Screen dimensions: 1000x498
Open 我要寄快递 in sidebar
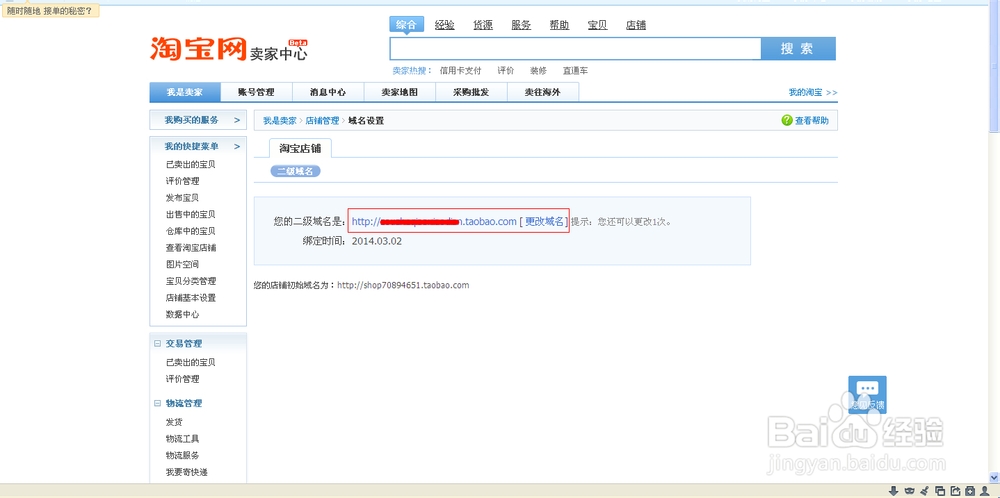click(187, 472)
